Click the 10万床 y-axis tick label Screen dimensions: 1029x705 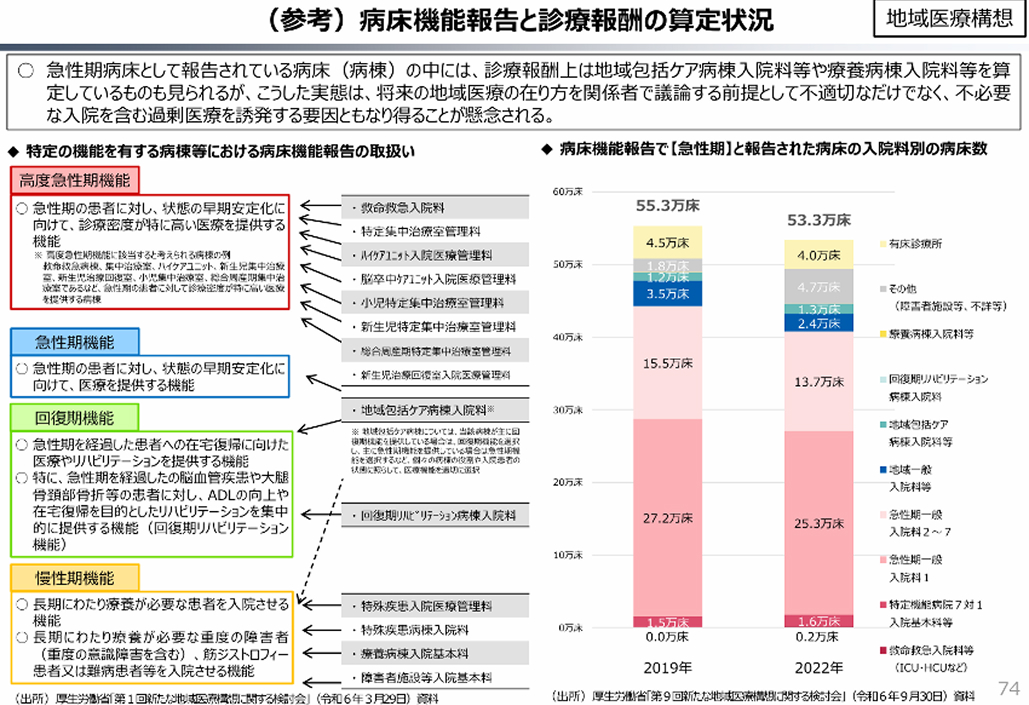[568, 555]
